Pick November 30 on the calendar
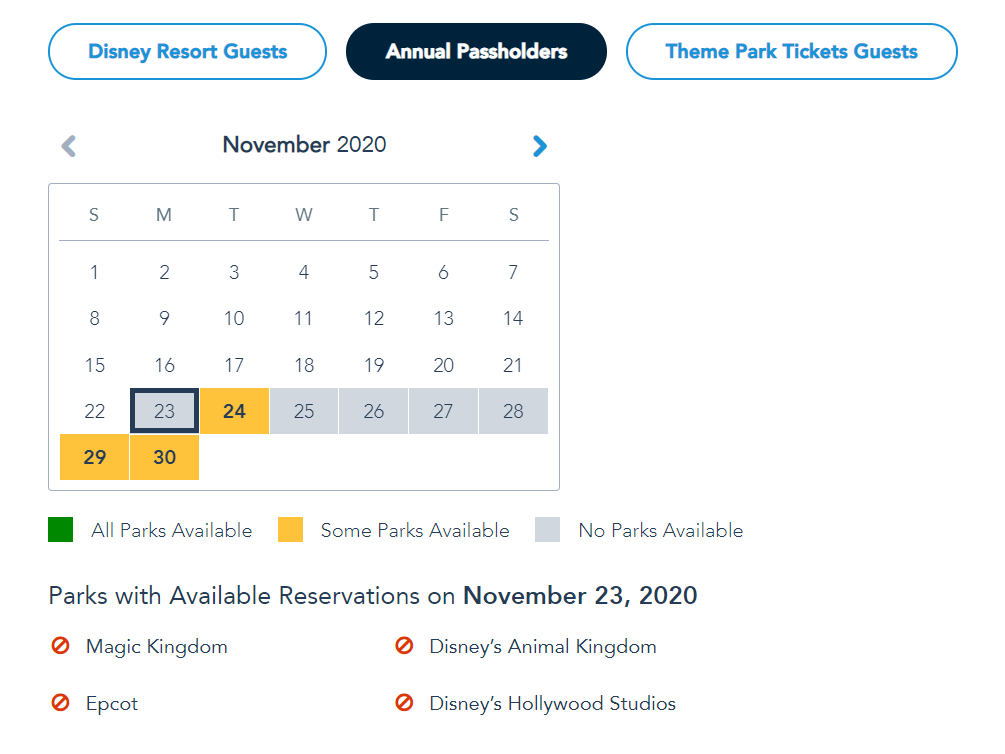This screenshot has width=1005, height=754. (x=165, y=457)
